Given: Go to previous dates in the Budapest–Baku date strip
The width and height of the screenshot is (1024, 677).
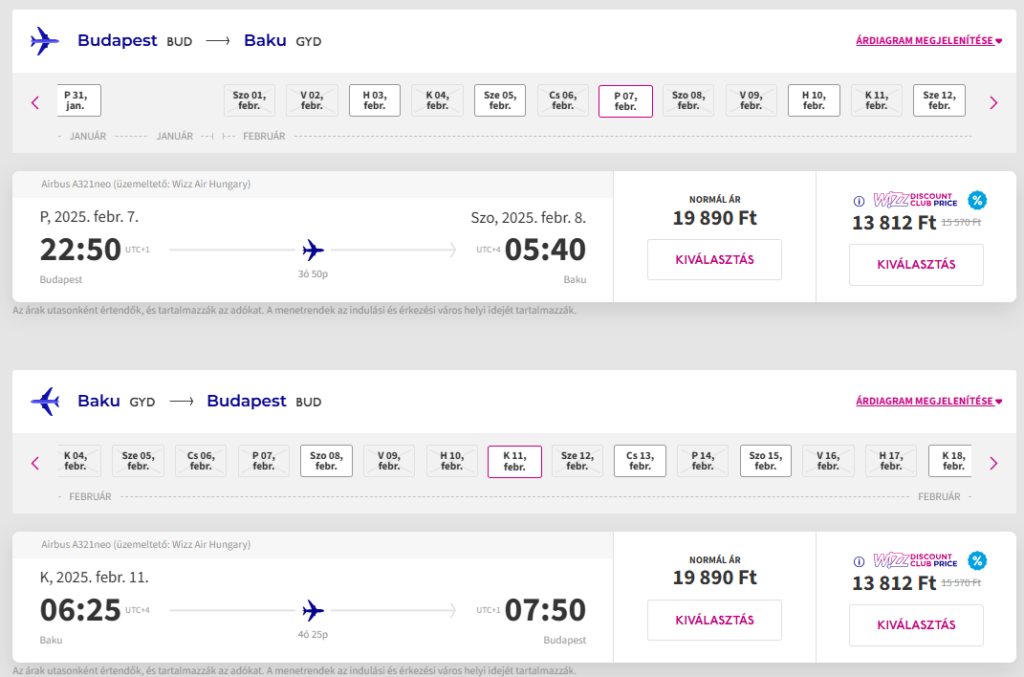Looking at the screenshot, I should 35,102.
